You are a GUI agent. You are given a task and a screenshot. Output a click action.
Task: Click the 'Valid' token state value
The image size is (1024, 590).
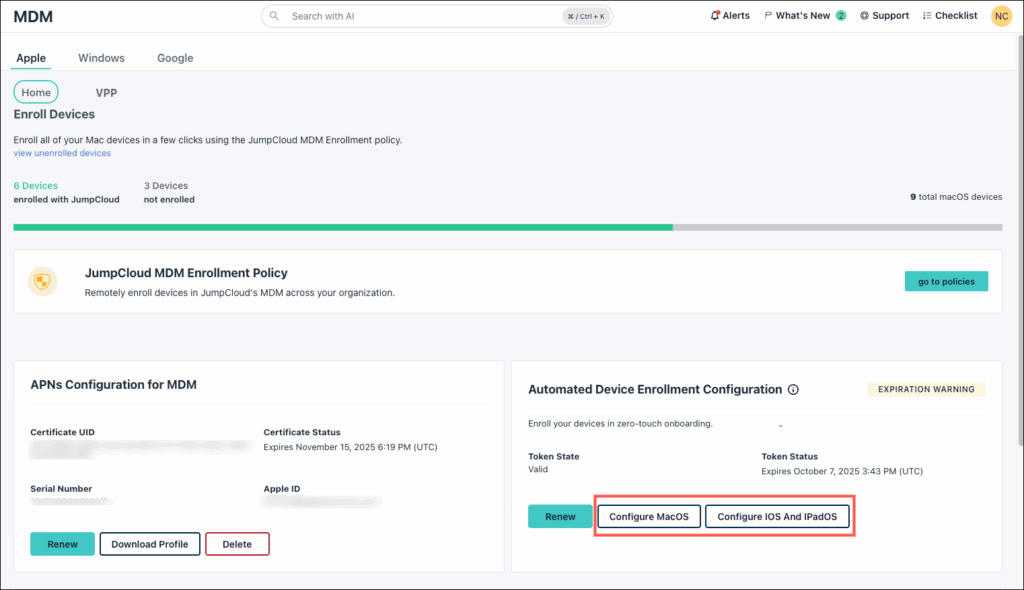[x=537, y=469]
